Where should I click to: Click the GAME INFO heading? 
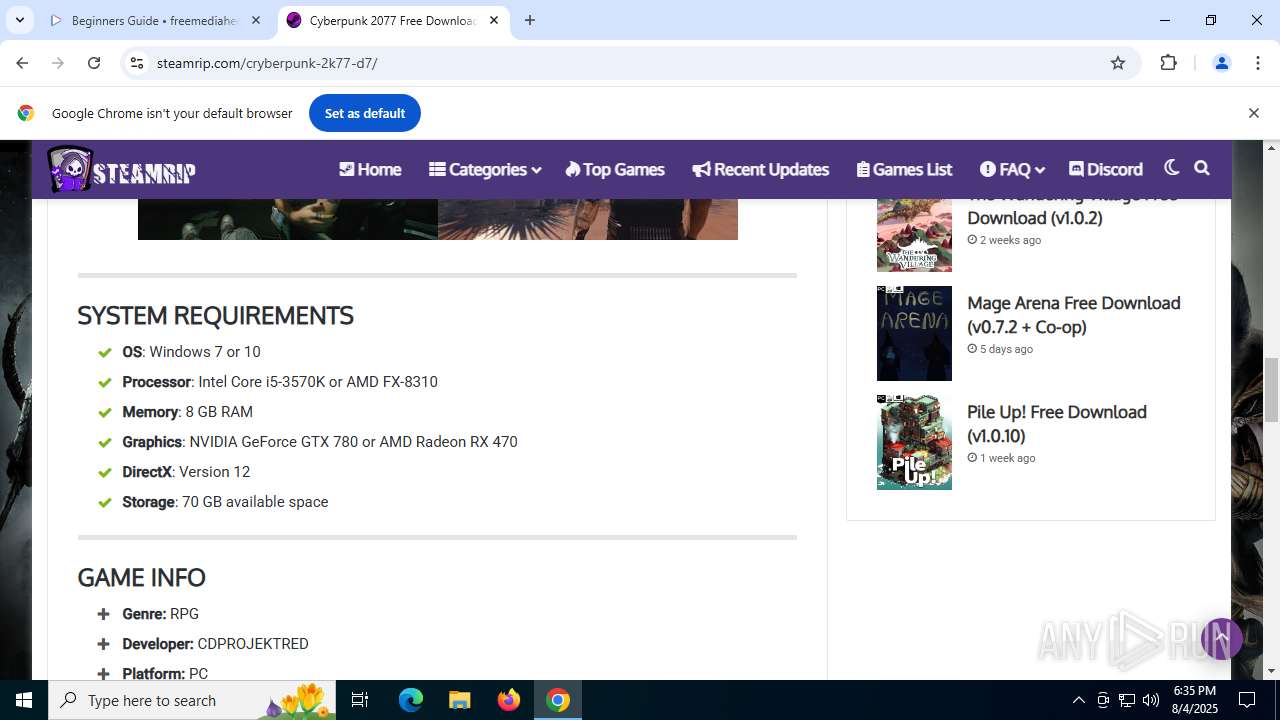pyautogui.click(x=141, y=577)
